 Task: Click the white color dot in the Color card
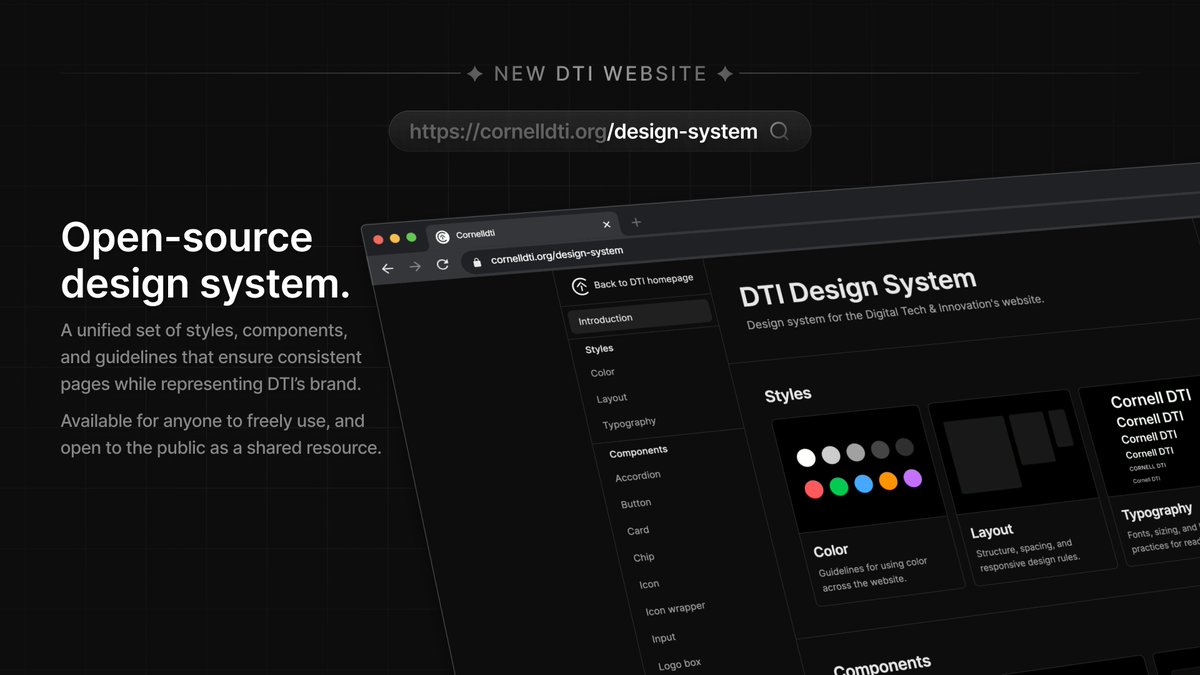pyautogui.click(x=806, y=457)
